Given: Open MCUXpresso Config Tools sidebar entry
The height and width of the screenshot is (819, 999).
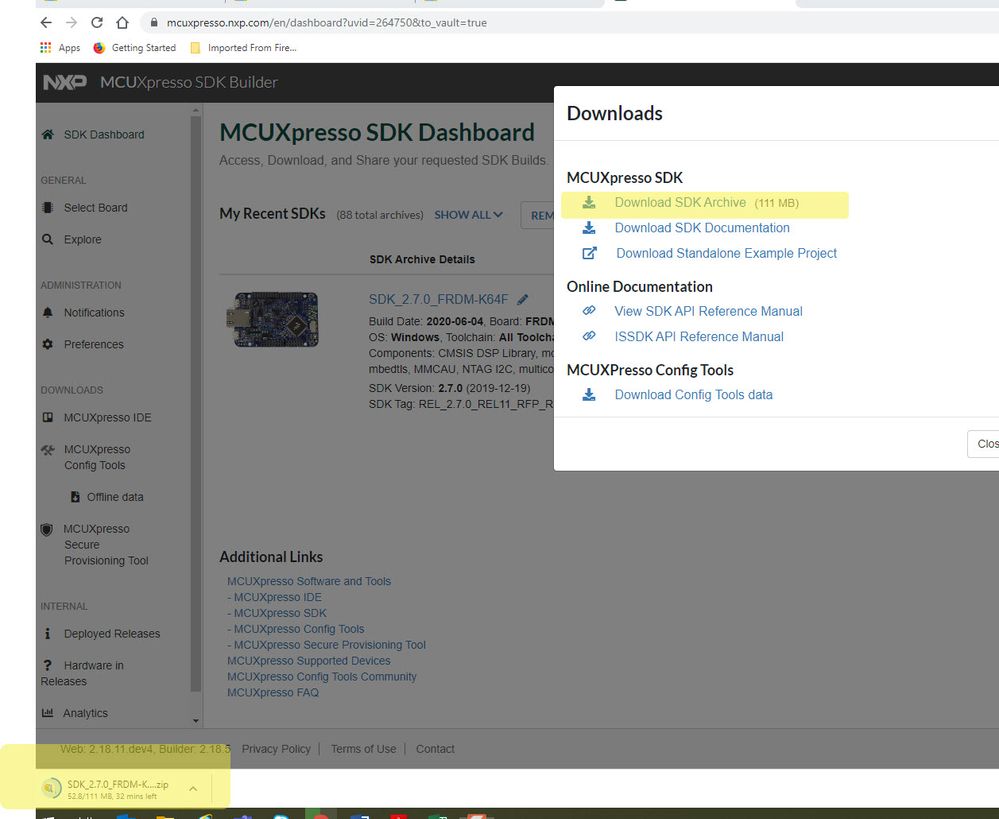Looking at the screenshot, I should (x=97, y=457).
